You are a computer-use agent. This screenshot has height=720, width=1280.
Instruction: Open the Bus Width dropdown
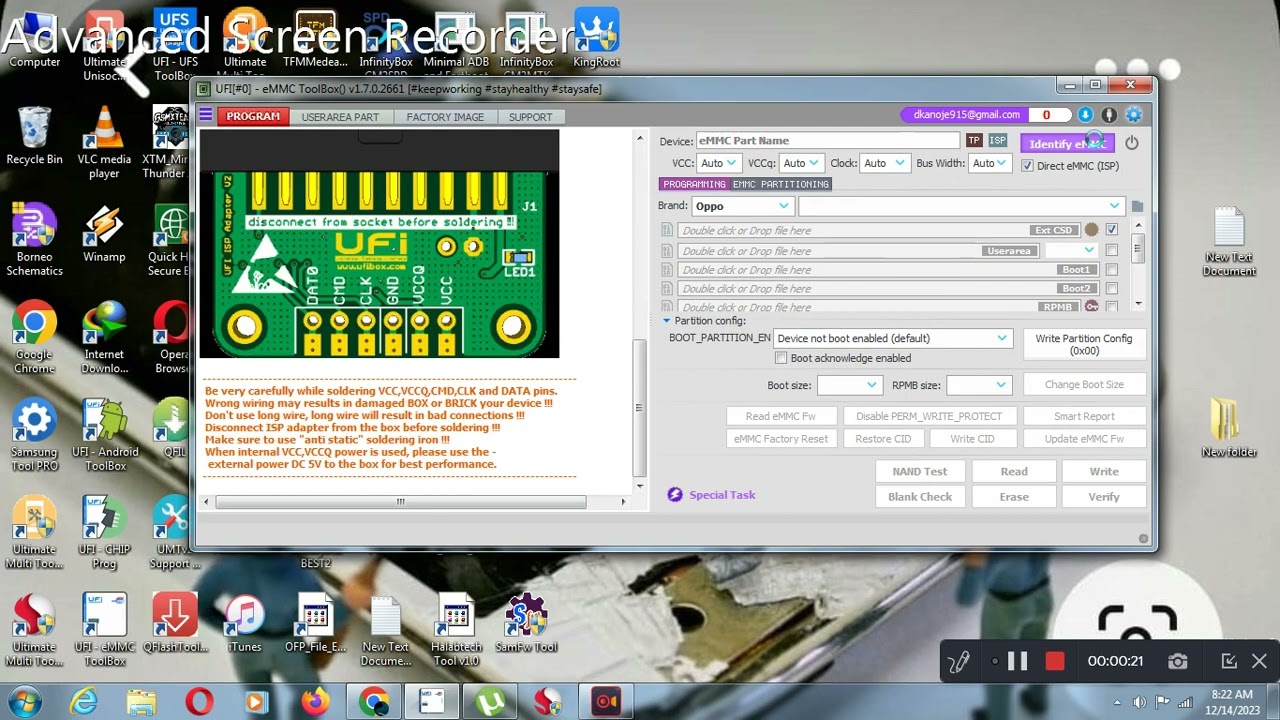(989, 163)
